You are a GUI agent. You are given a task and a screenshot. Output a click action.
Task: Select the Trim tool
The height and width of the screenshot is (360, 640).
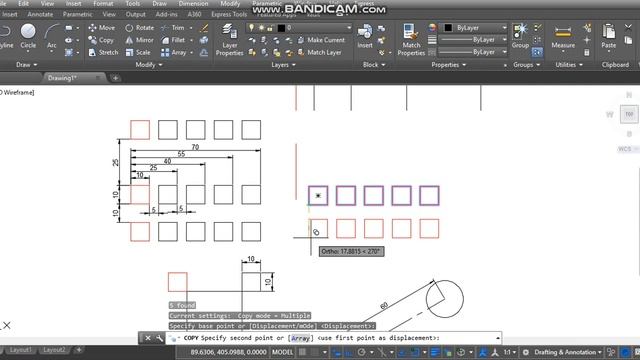(x=173, y=28)
